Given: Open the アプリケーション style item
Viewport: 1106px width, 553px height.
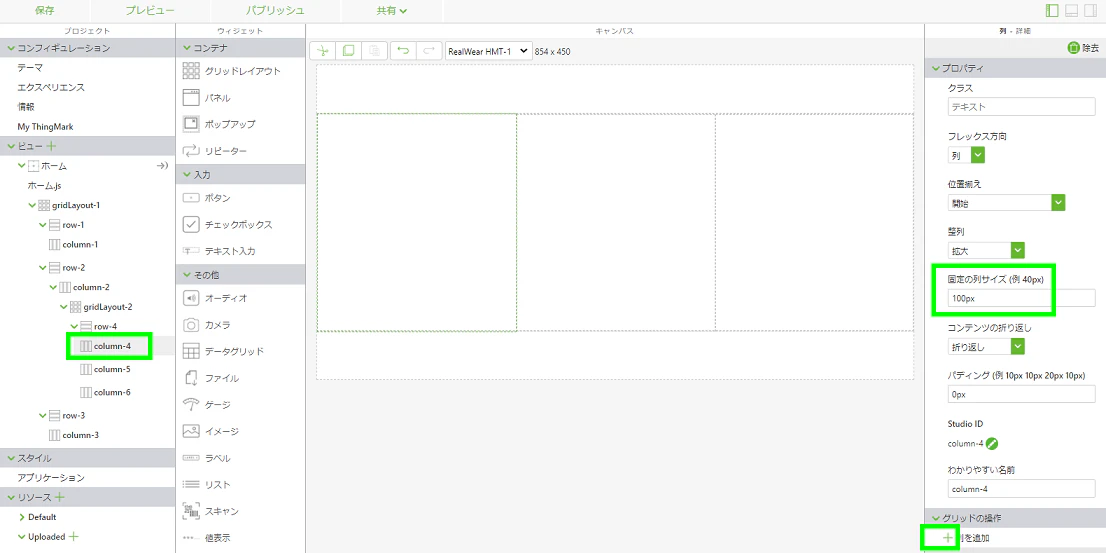Looking at the screenshot, I should coord(51,478).
